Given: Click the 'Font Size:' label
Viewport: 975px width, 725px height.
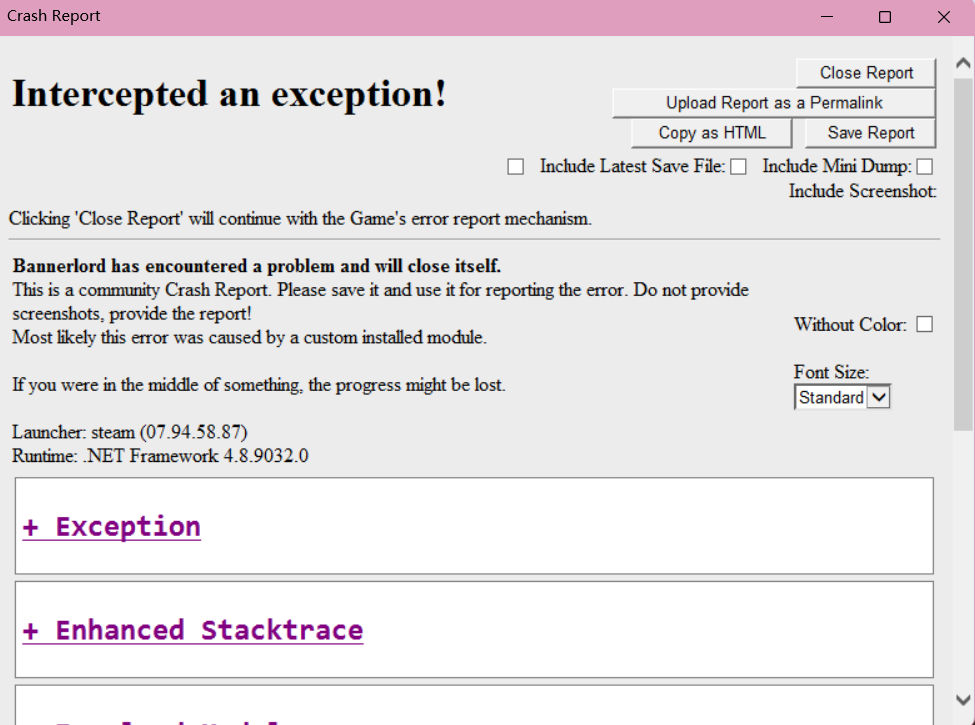Looking at the screenshot, I should tap(831, 372).
